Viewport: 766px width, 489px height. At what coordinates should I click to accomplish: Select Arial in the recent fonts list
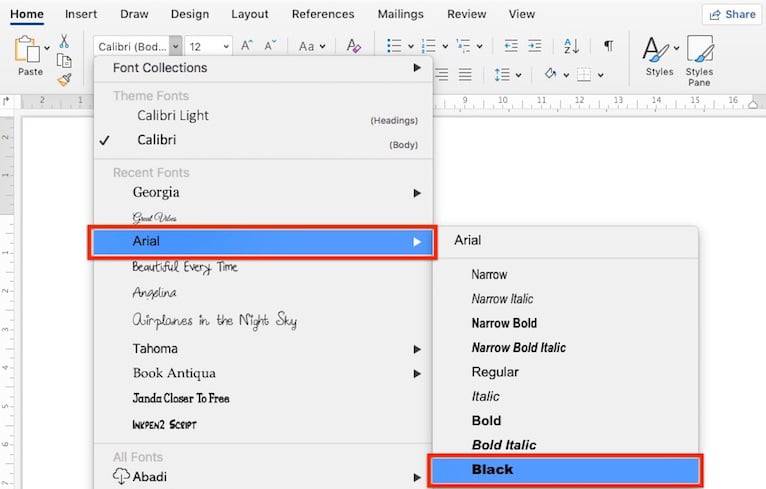click(x=263, y=242)
